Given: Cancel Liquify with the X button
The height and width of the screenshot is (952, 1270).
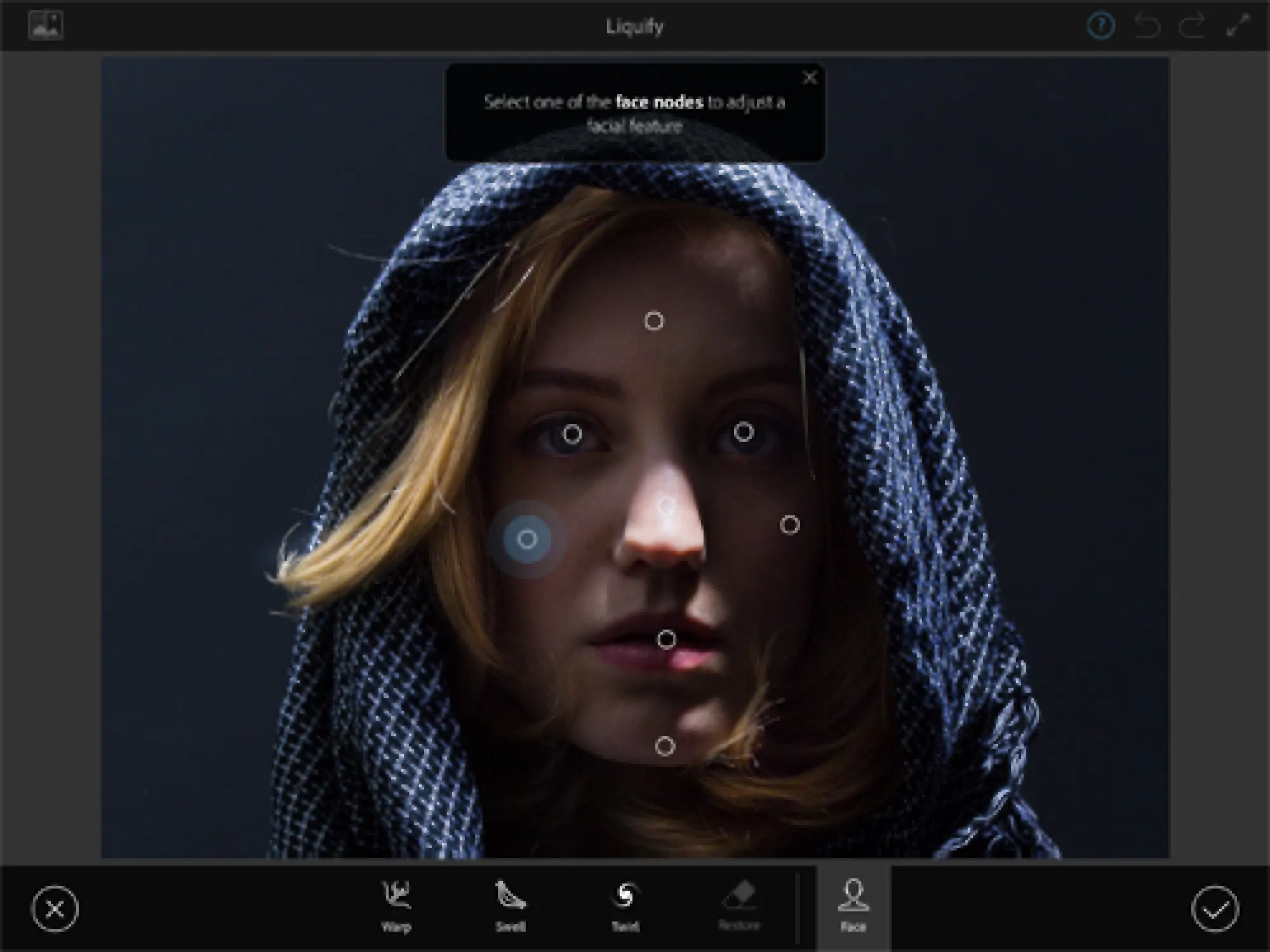Looking at the screenshot, I should 55,909.
